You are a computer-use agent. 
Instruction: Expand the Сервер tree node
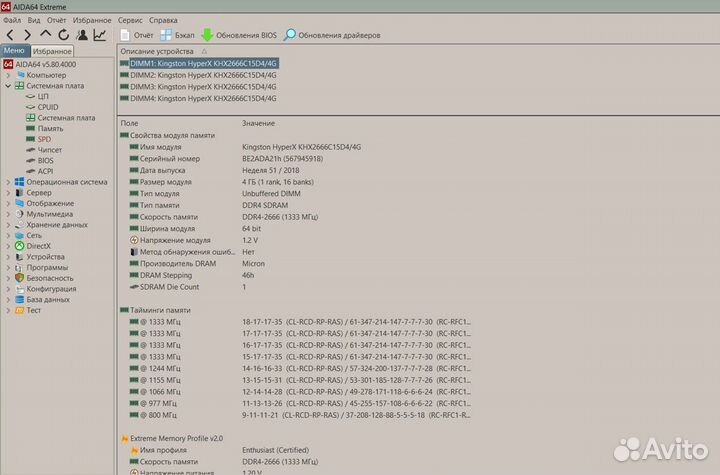tap(8, 192)
